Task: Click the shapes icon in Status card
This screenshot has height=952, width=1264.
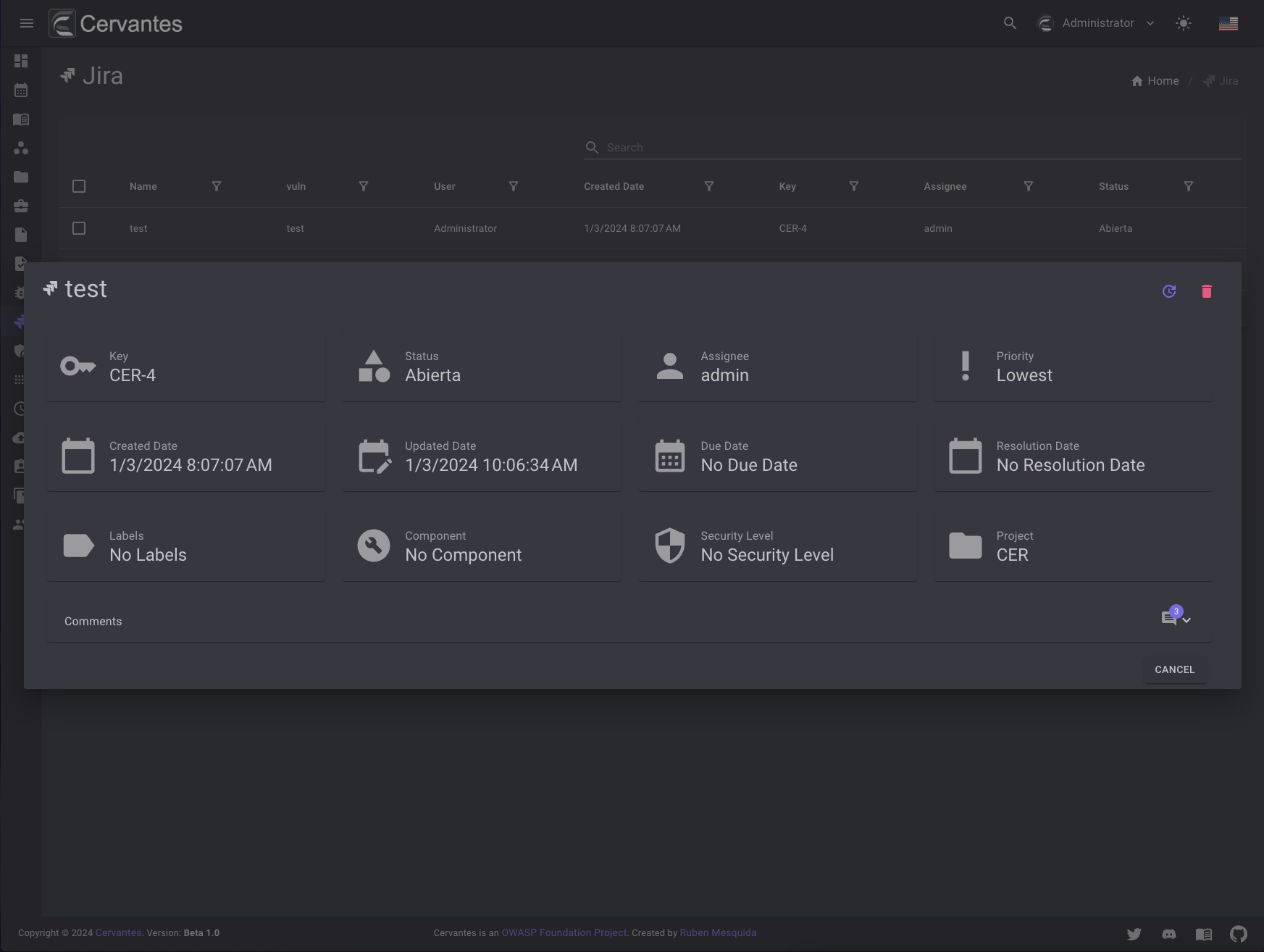Action: point(374,366)
